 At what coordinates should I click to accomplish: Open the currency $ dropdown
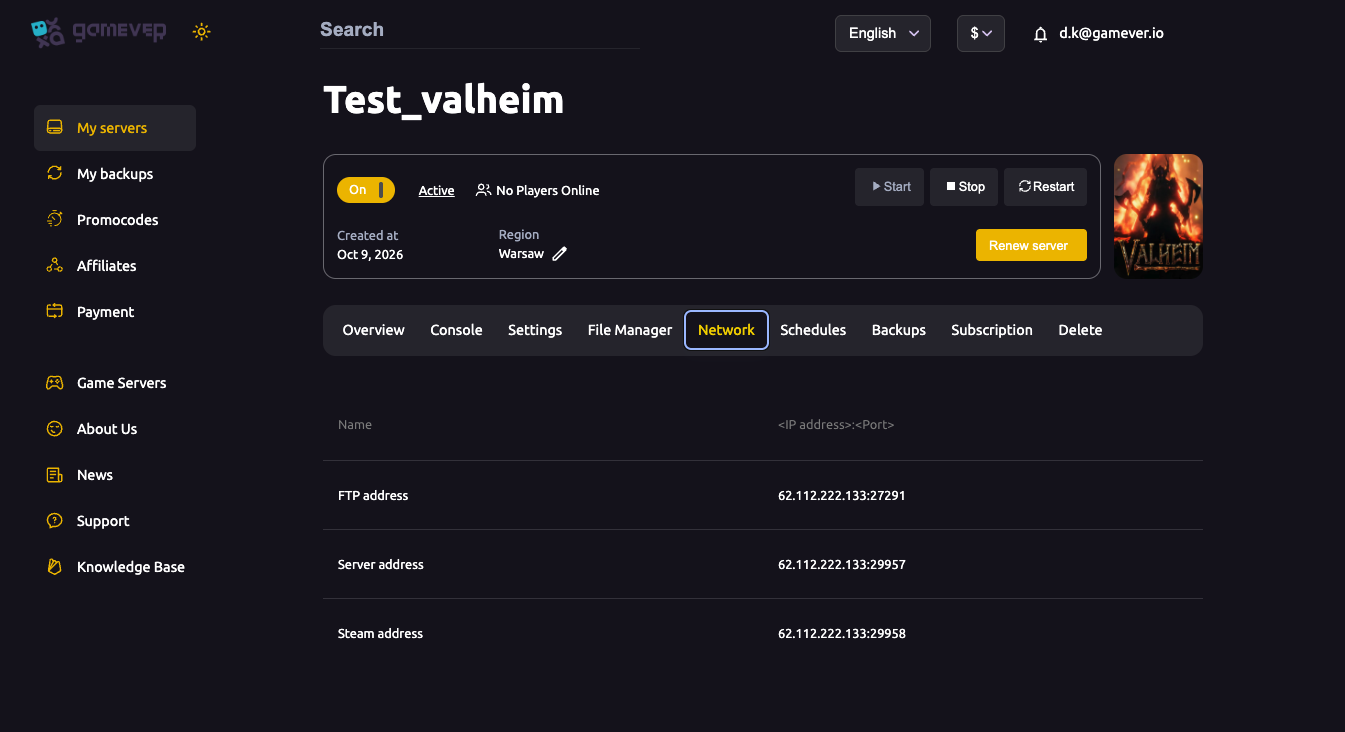coord(981,33)
